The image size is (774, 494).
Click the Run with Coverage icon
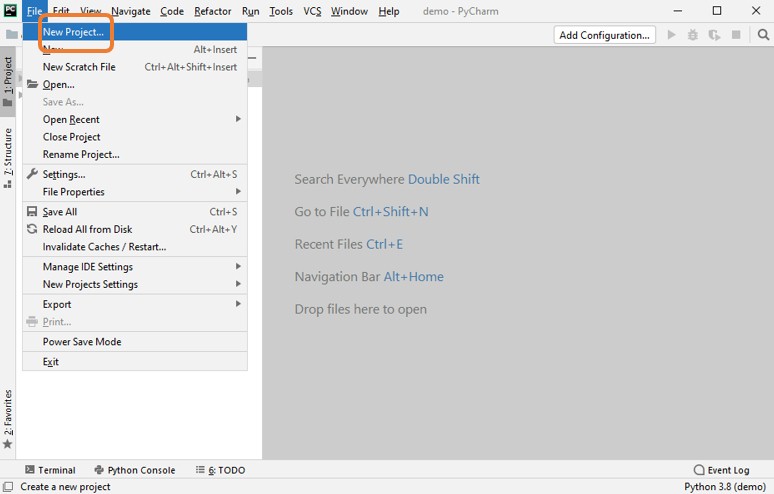point(714,35)
